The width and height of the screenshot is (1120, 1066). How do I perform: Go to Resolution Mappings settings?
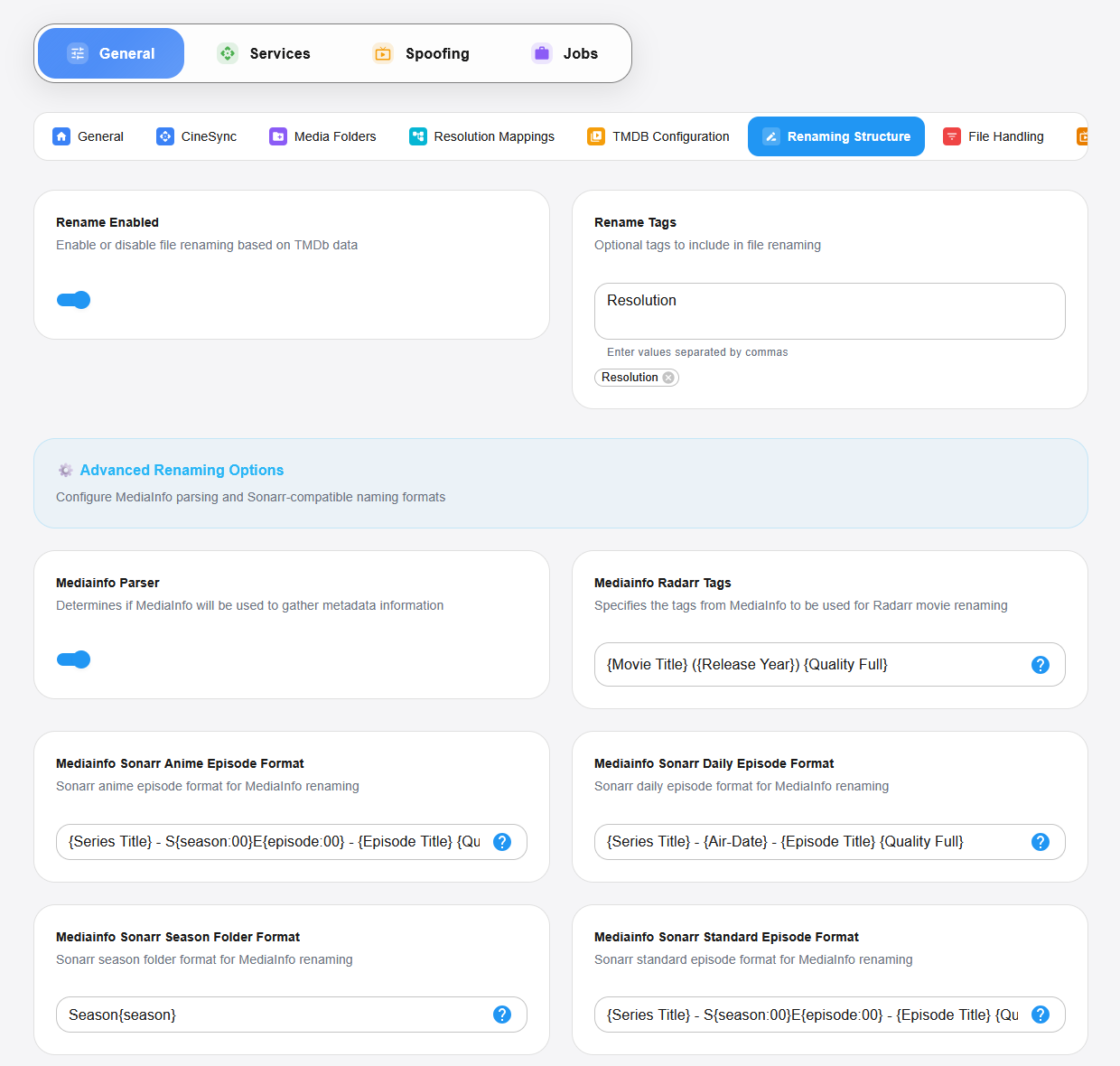482,136
